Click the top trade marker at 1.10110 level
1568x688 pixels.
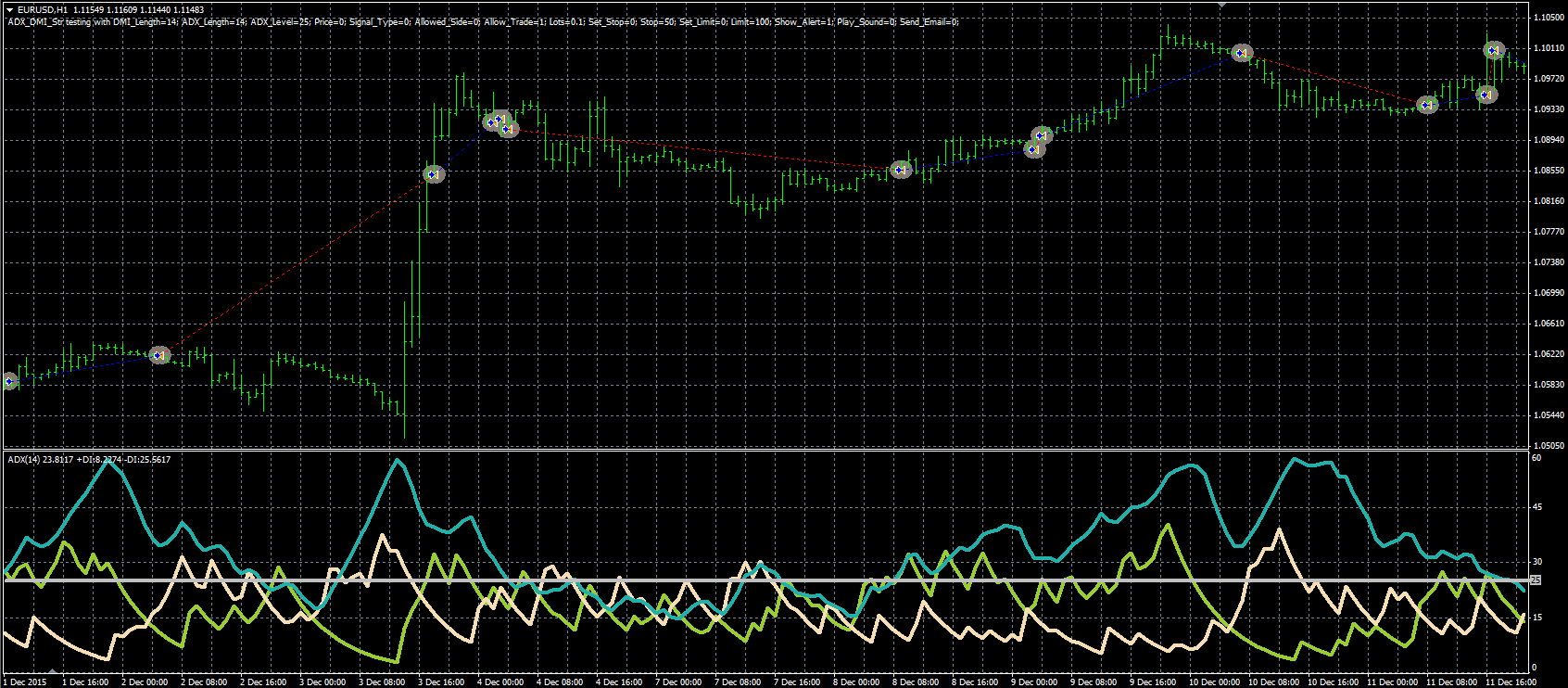coord(1494,51)
